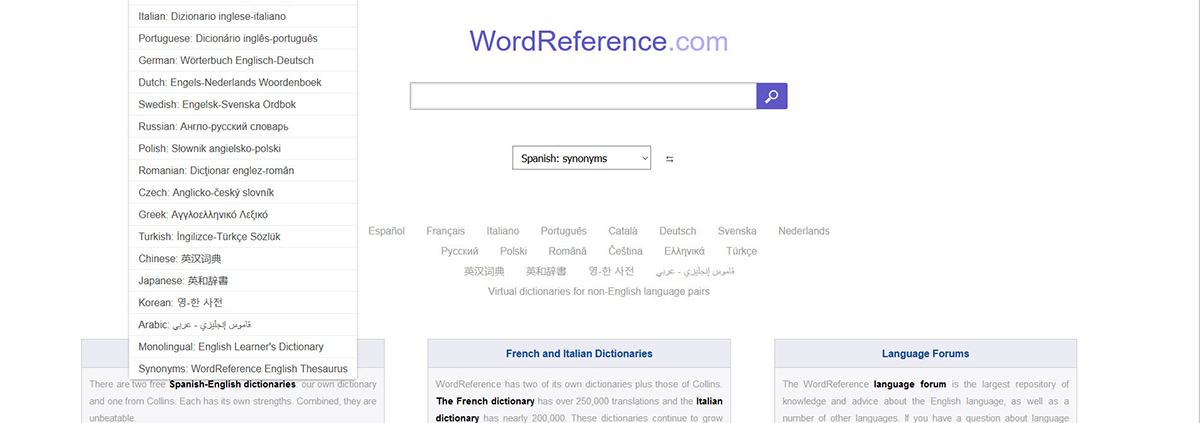Screen dimensions: 1200x423
Task: Select Synonyms: WordReference English Thesaurus option
Action: click(243, 368)
